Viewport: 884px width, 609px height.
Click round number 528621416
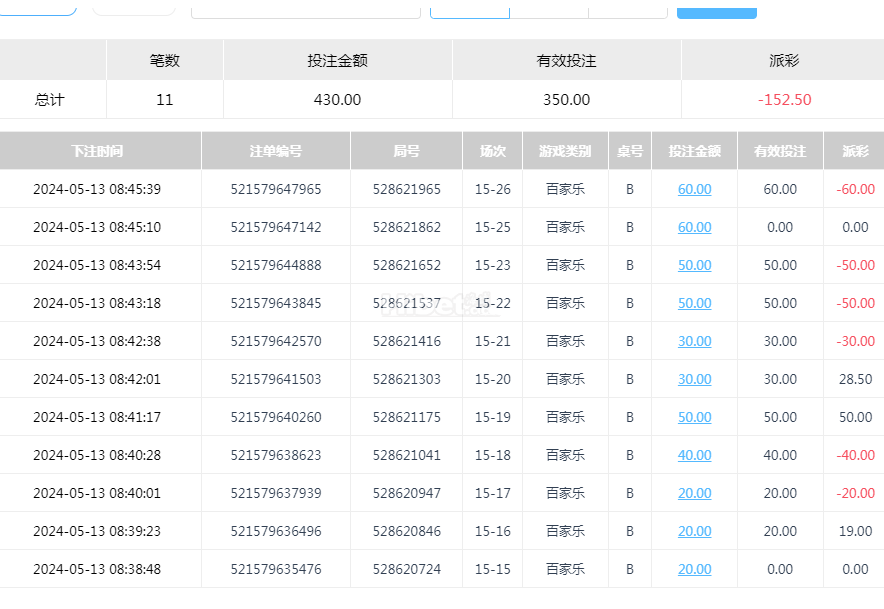pos(406,341)
